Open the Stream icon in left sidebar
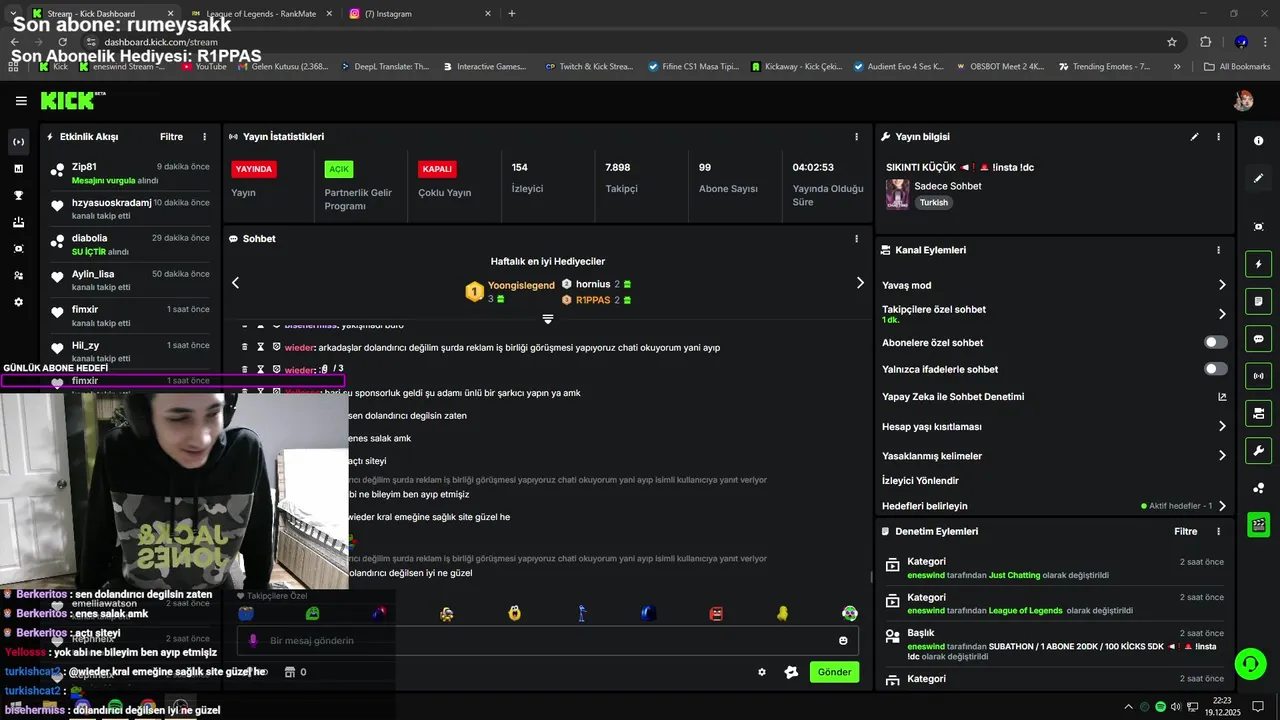 click(18, 142)
